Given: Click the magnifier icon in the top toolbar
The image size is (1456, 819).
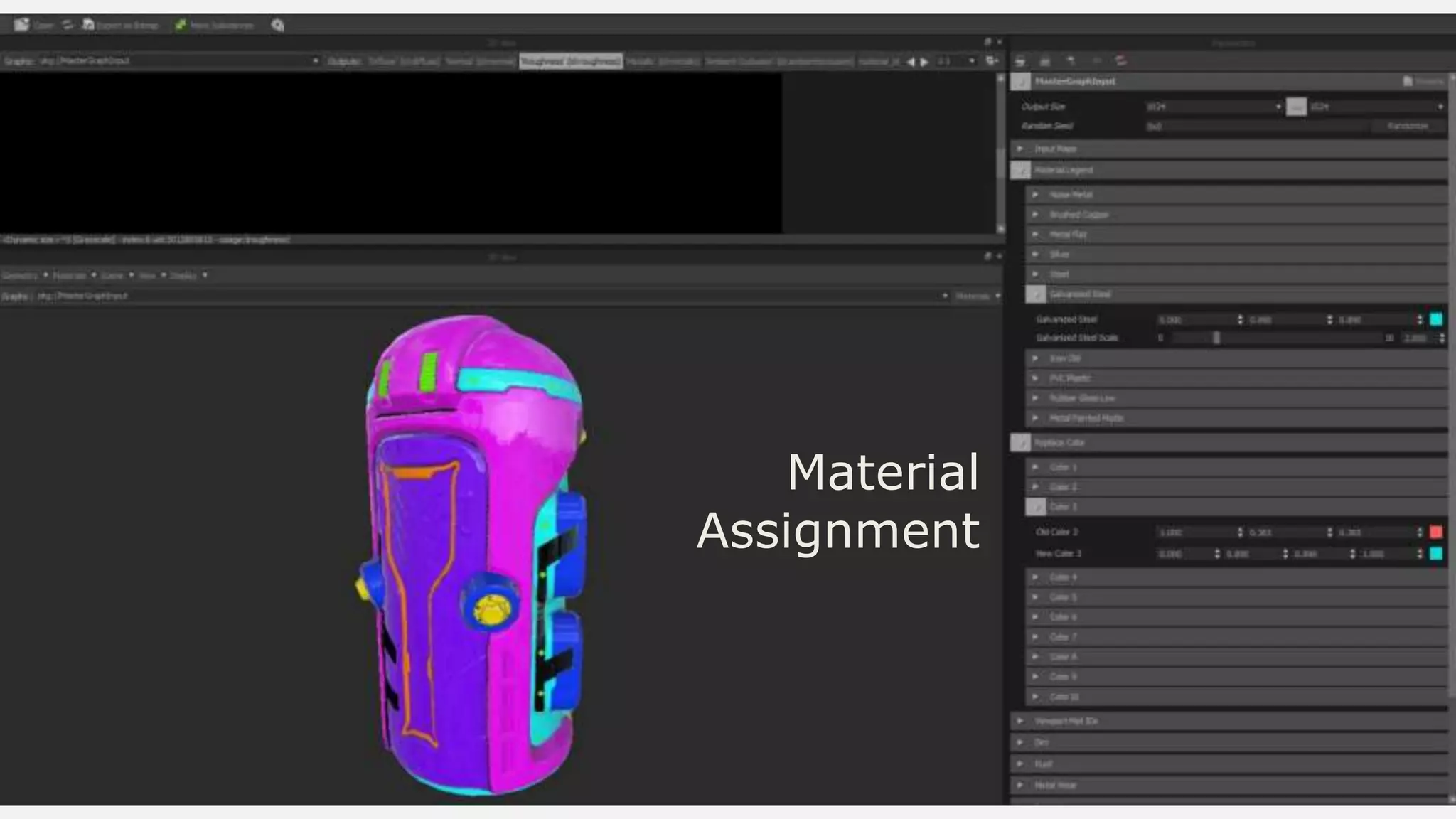Looking at the screenshot, I should [277, 26].
